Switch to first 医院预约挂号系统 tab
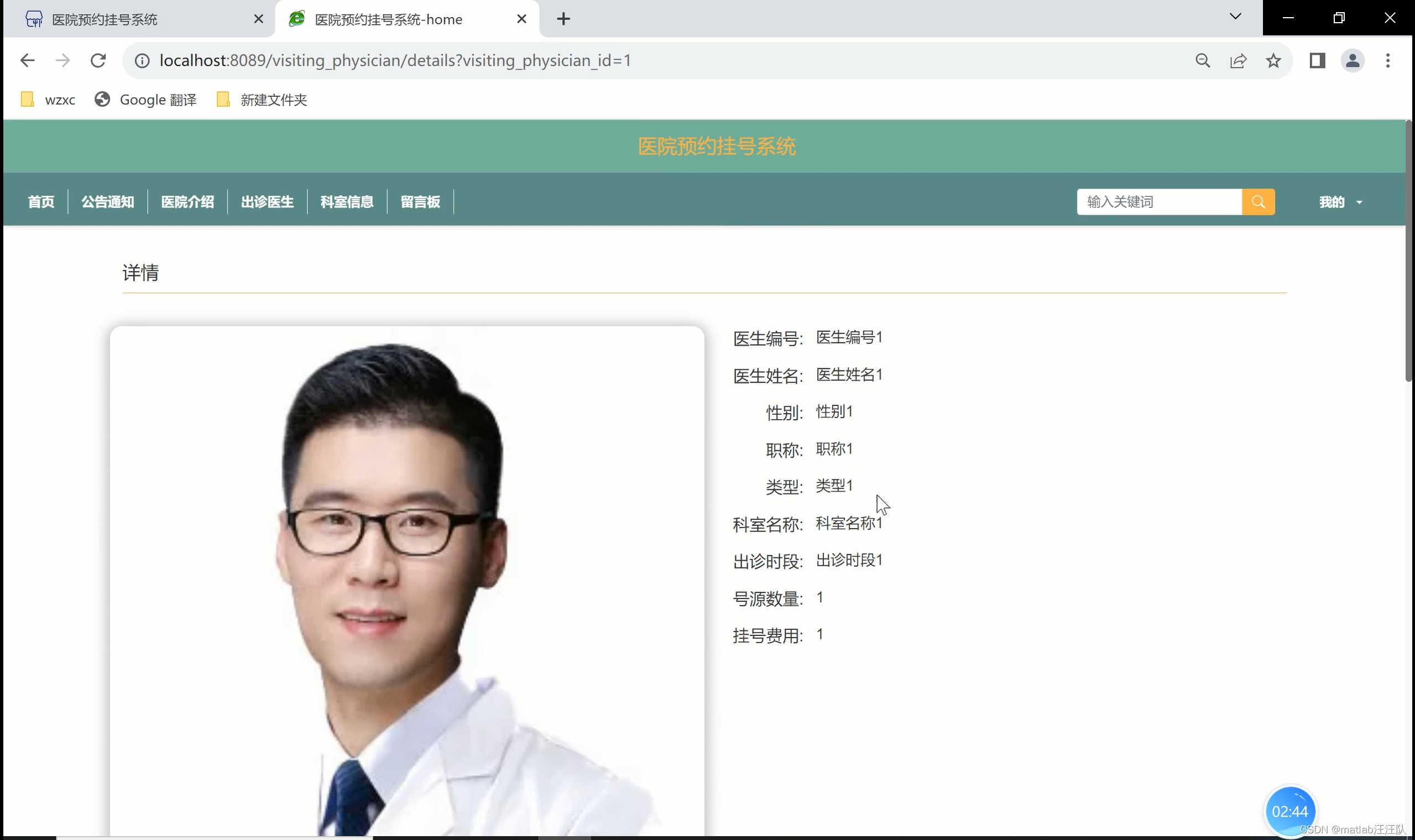This screenshot has width=1415, height=840. click(136, 19)
